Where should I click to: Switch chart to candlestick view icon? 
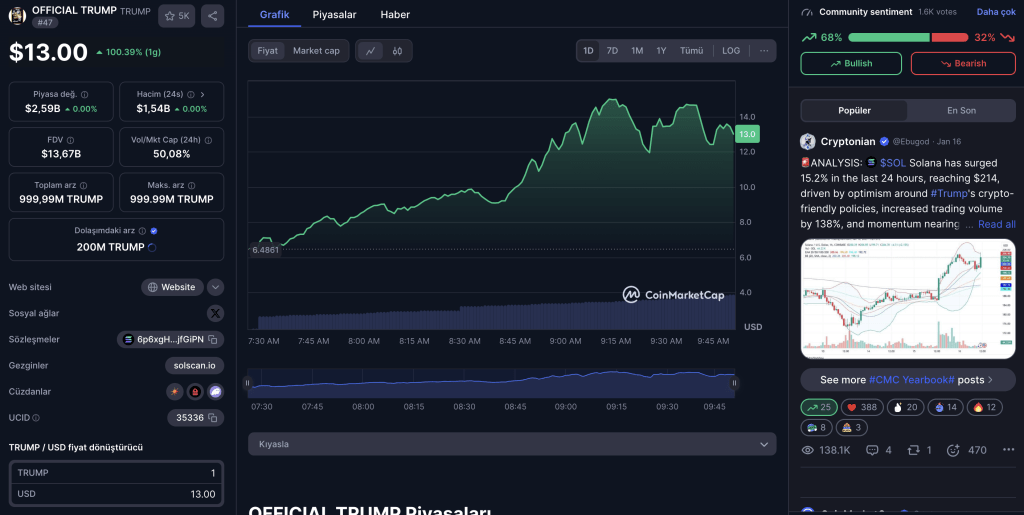pyautogui.click(x=397, y=51)
